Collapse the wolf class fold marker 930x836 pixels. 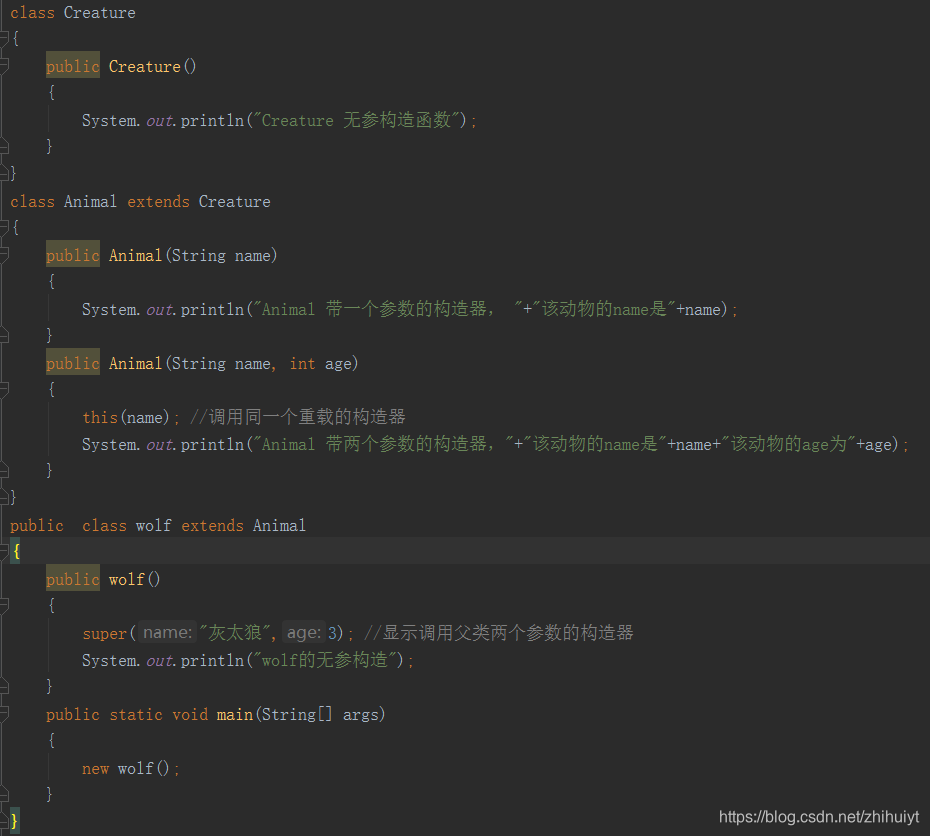pyautogui.click(x=4, y=552)
